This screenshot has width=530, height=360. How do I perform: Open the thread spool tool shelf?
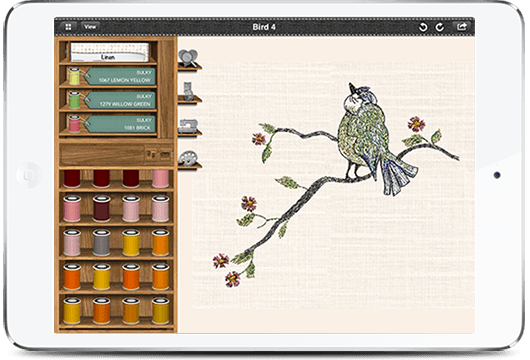click(x=188, y=91)
